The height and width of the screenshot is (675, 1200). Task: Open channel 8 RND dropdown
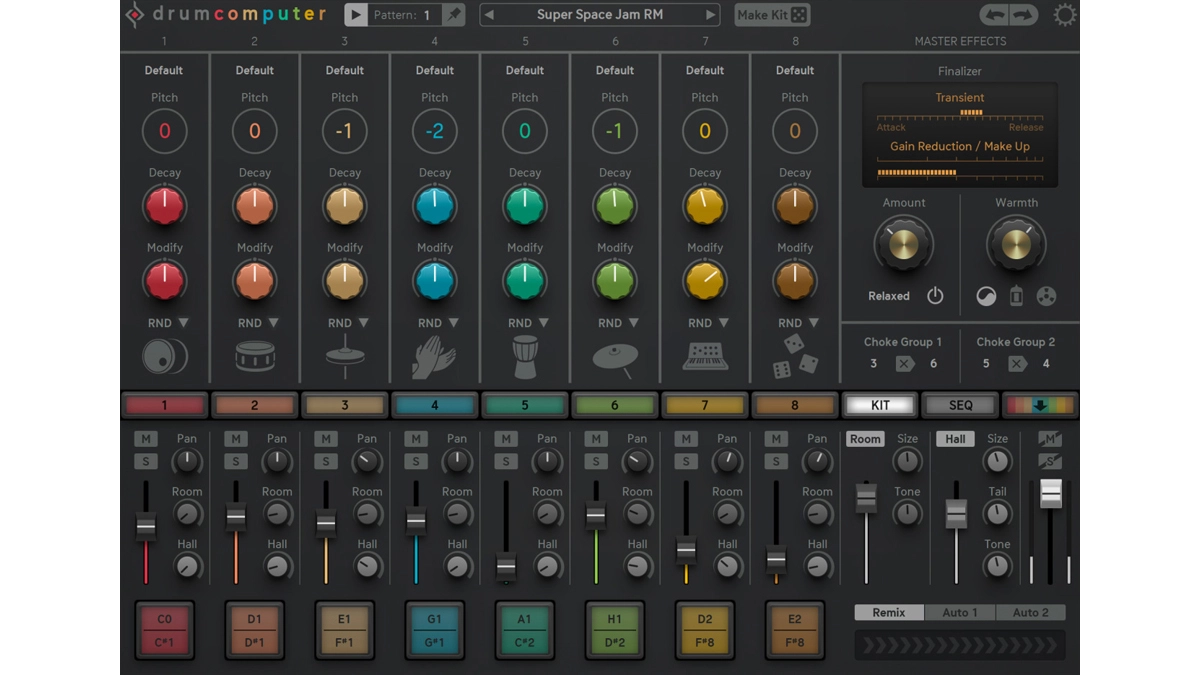[798, 323]
